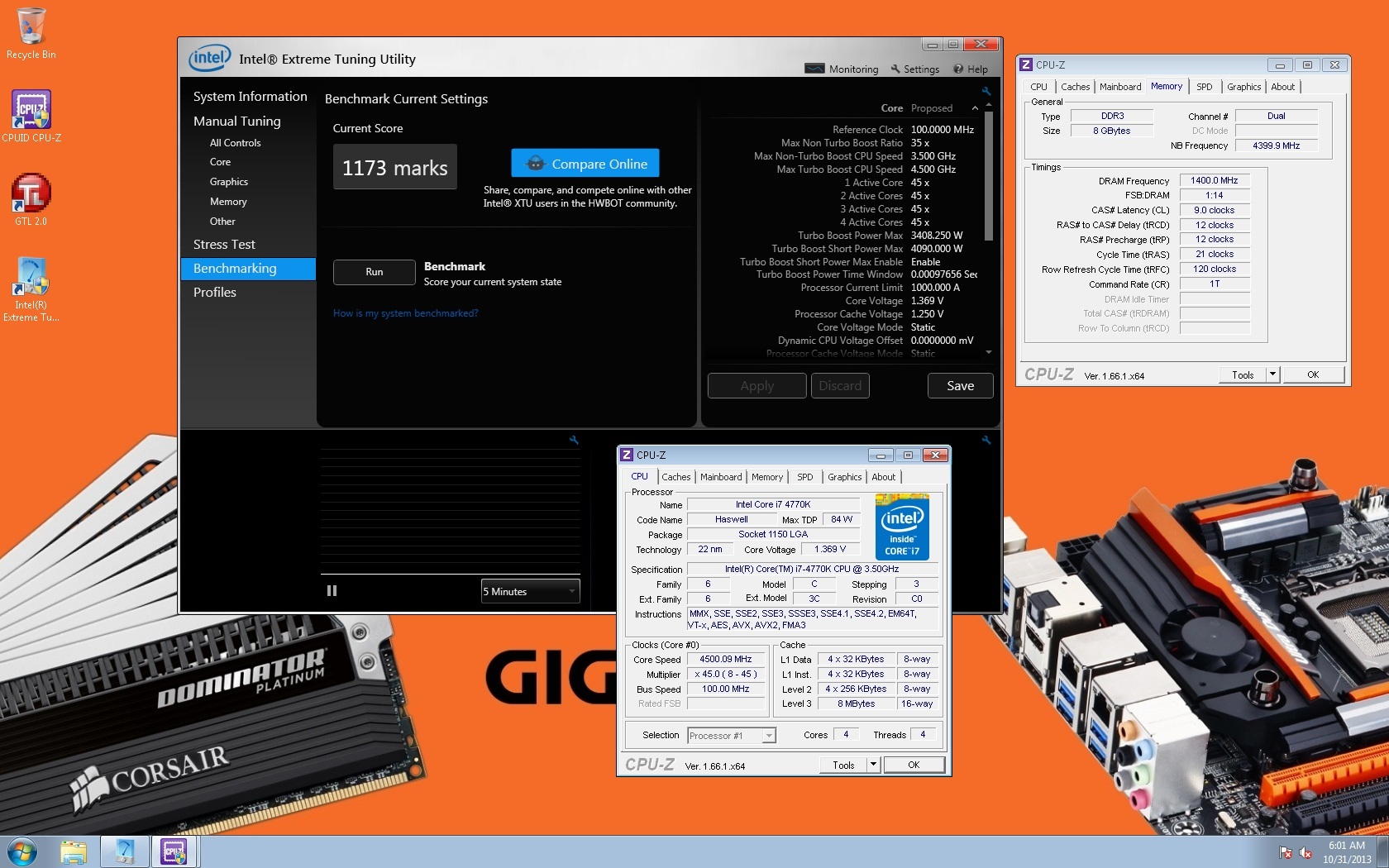This screenshot has width=1389, height=868.
Task: Switch to SPD tab in CPU-Z CPU window
Action: coord(804,477)
